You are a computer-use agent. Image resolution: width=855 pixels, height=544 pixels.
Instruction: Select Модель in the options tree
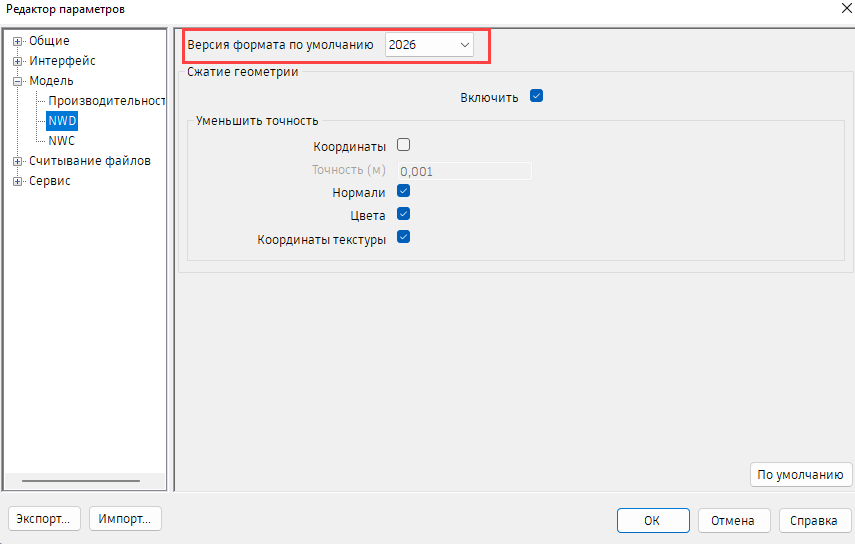[51, 81]
